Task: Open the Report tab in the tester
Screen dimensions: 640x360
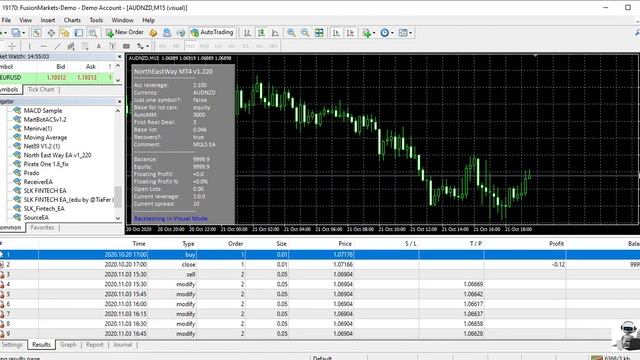Action: pos(95,345)
